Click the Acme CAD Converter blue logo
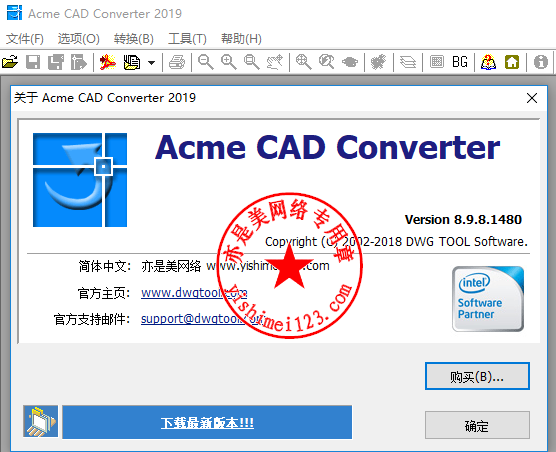Viewport: 556px width, 452px height. [x=80, y=180]
